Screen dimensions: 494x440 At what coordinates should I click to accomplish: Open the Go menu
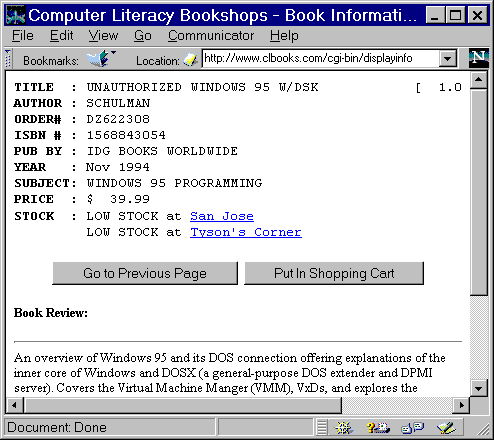coord(143,36)
